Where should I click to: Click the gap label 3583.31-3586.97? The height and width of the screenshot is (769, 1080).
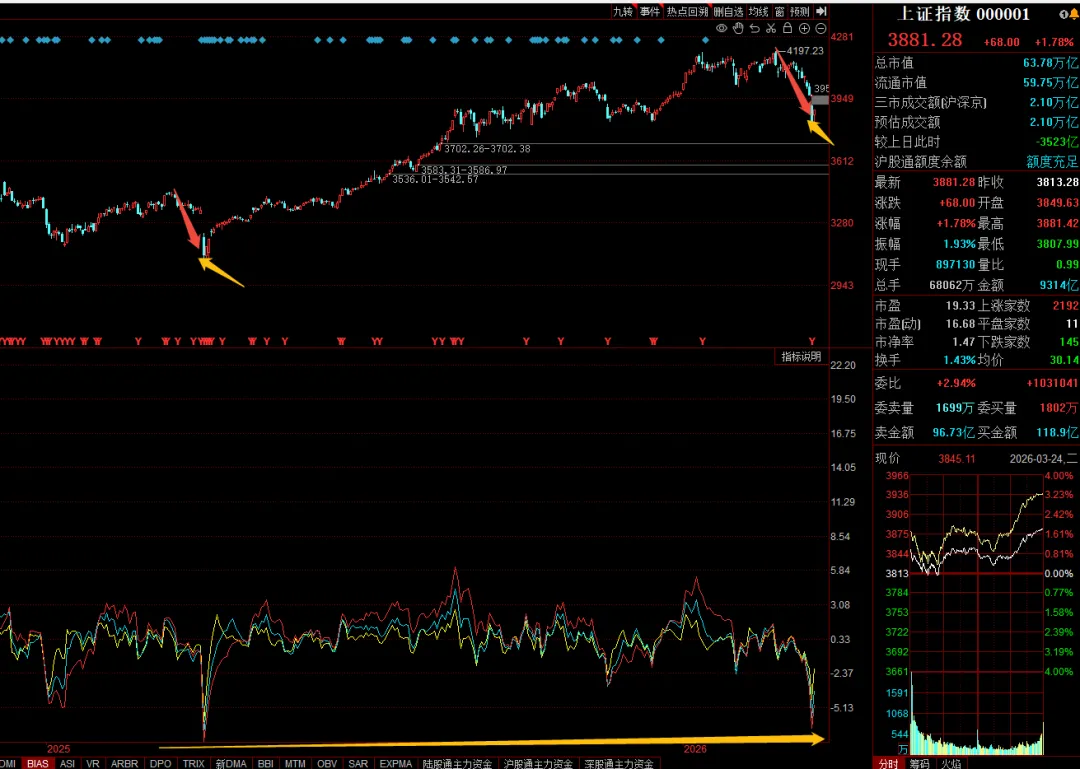pyautogui.click(x=464, y=170)
